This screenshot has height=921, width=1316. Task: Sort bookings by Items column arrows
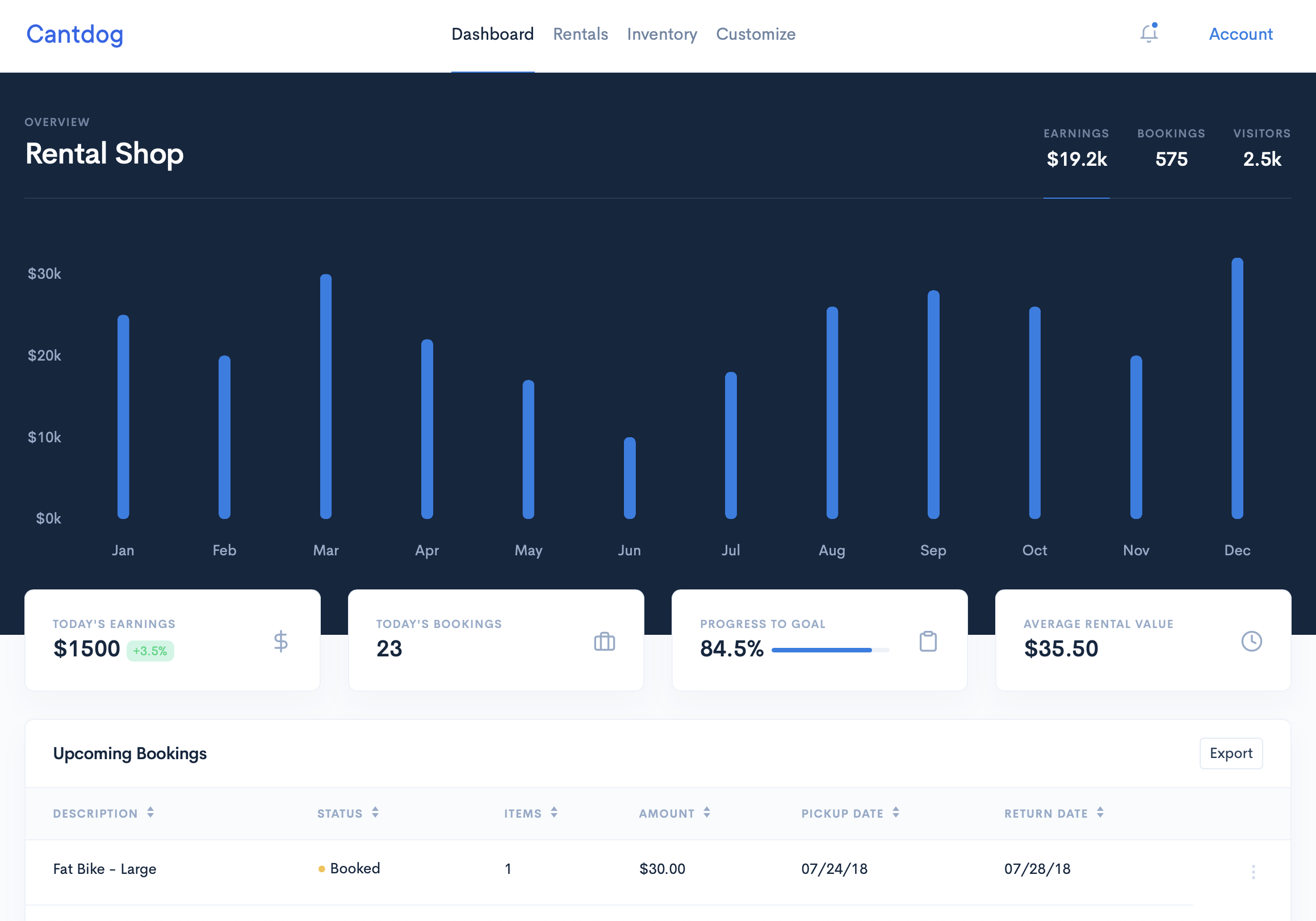point(554,812)
